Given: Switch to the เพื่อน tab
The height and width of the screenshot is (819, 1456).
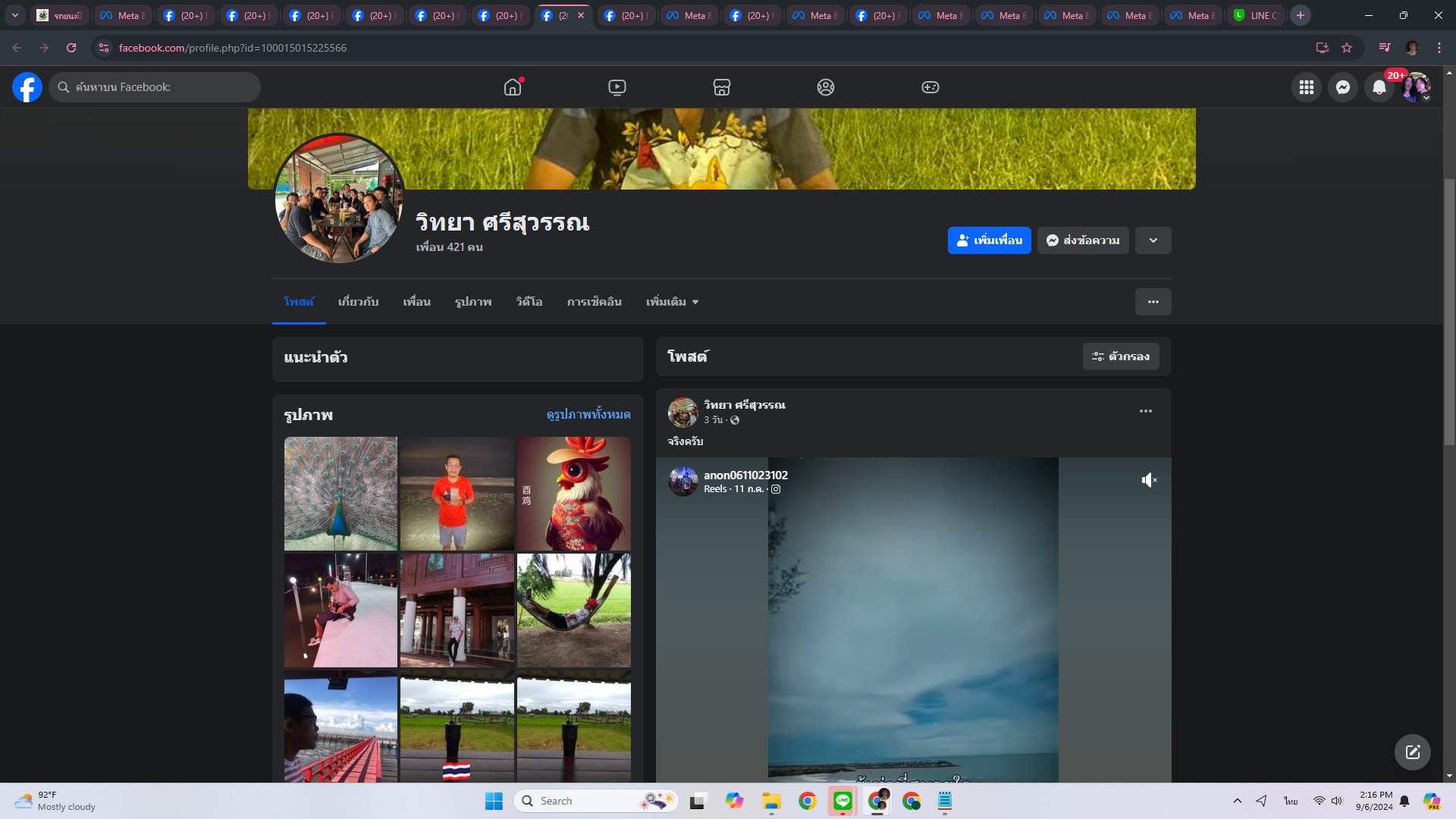Looking at the screenshot, I should click(x=416, y=302).
